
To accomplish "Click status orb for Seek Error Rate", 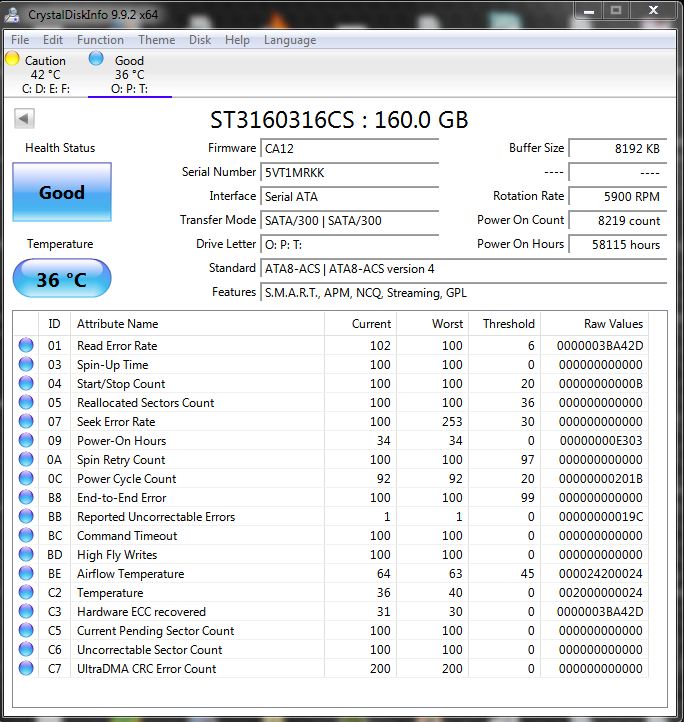I will 26,421.
